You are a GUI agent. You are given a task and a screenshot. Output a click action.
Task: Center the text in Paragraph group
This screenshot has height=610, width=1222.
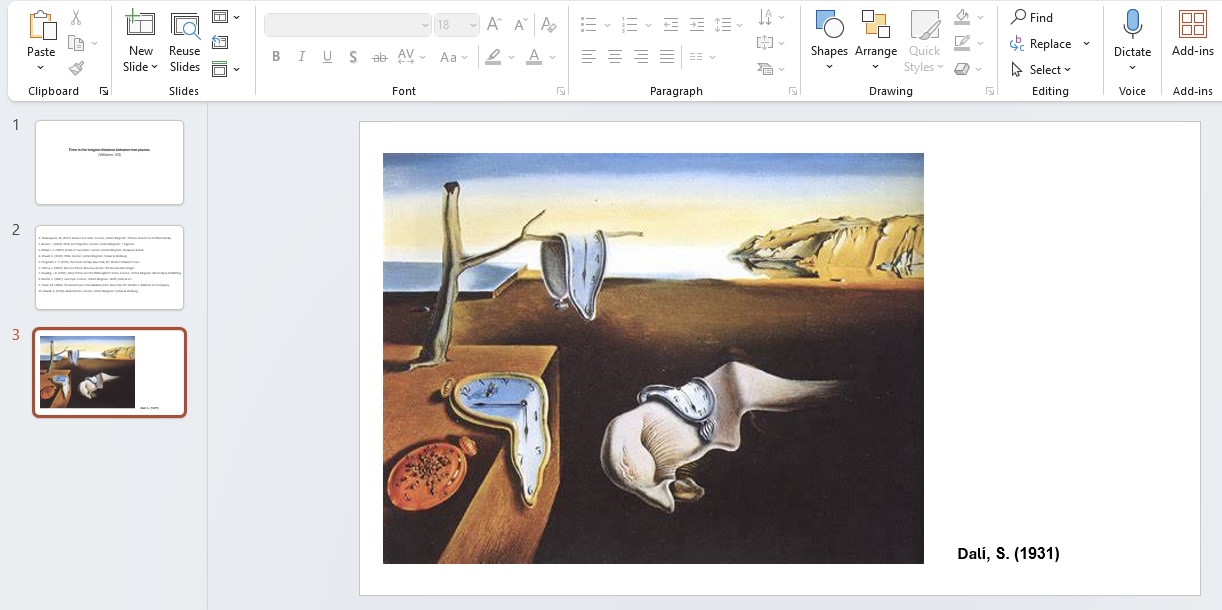tap(615, 57)
